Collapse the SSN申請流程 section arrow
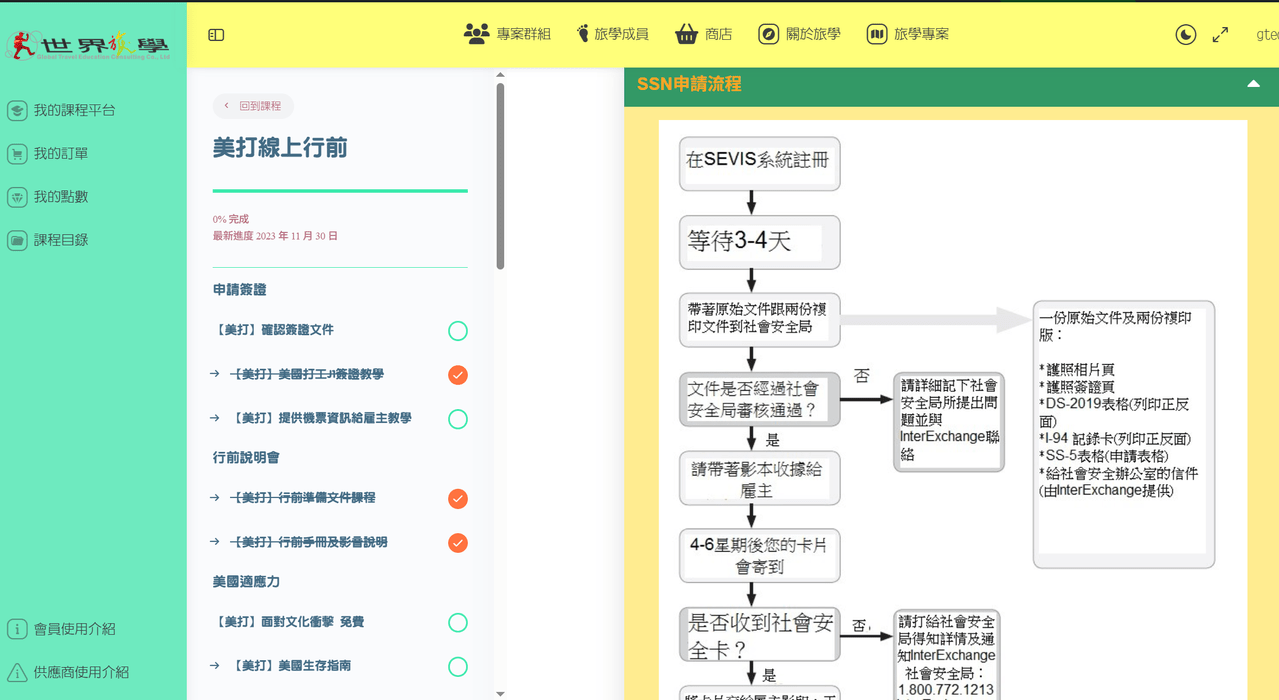This screenshot has width=1279, height=700. [x=1253, y=84]
